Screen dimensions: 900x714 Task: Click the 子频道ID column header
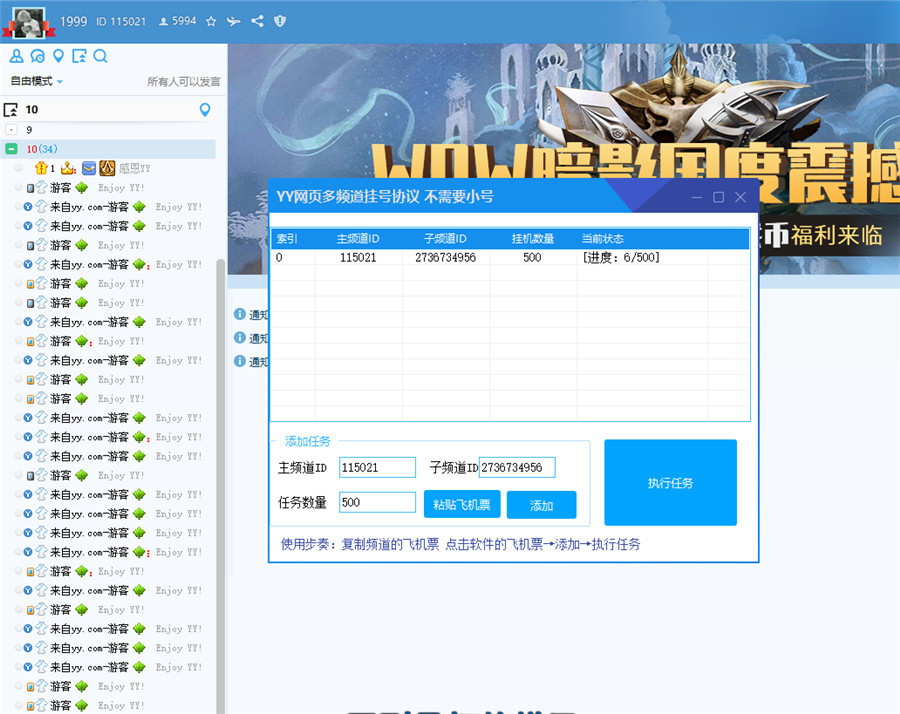click(445, 238)
